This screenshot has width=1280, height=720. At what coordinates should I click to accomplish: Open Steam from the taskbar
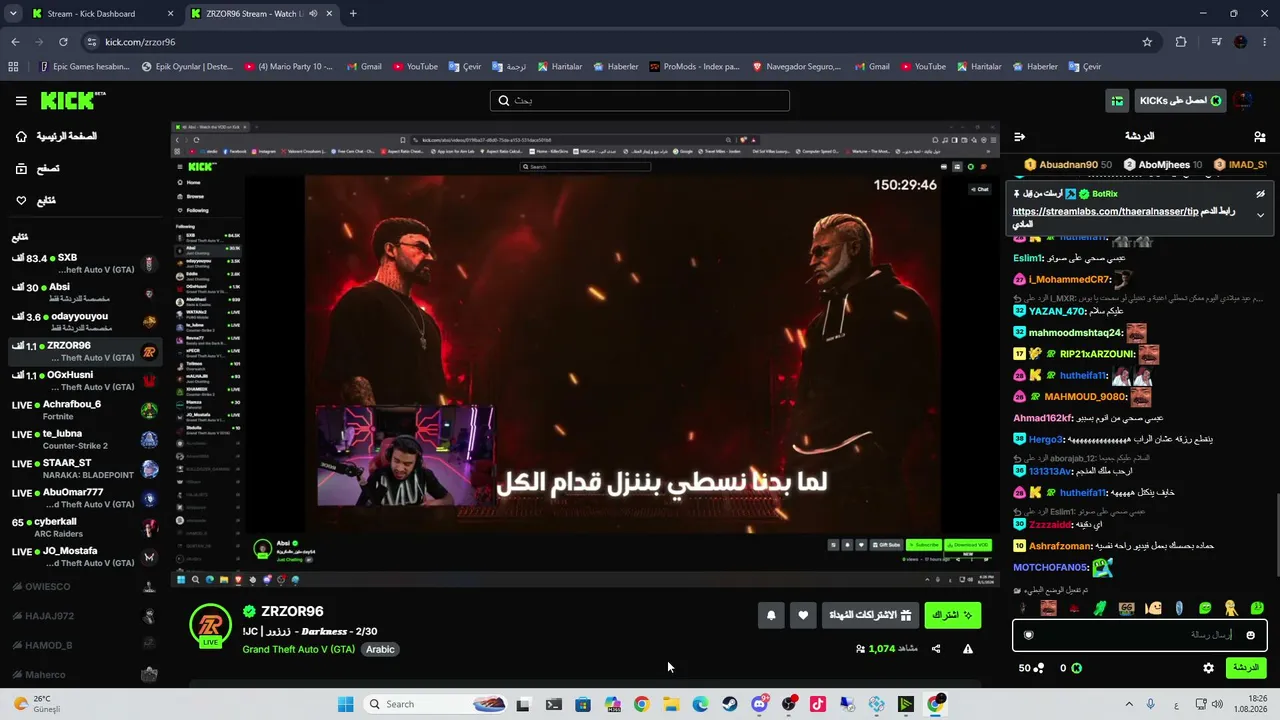click(730, 704)
